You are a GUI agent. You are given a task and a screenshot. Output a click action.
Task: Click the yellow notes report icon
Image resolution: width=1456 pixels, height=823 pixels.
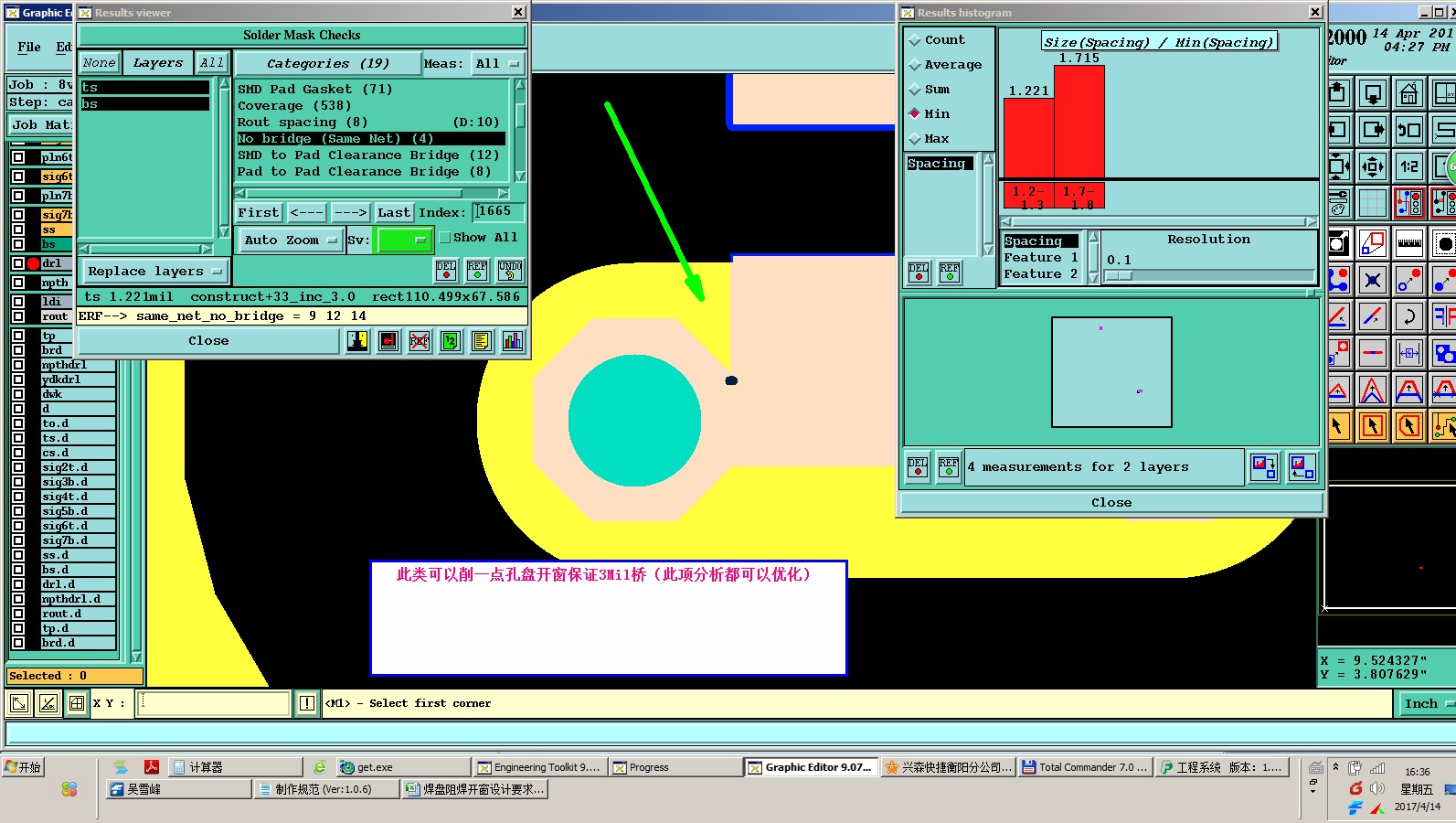pyautogui.click(x=482, y=341)
